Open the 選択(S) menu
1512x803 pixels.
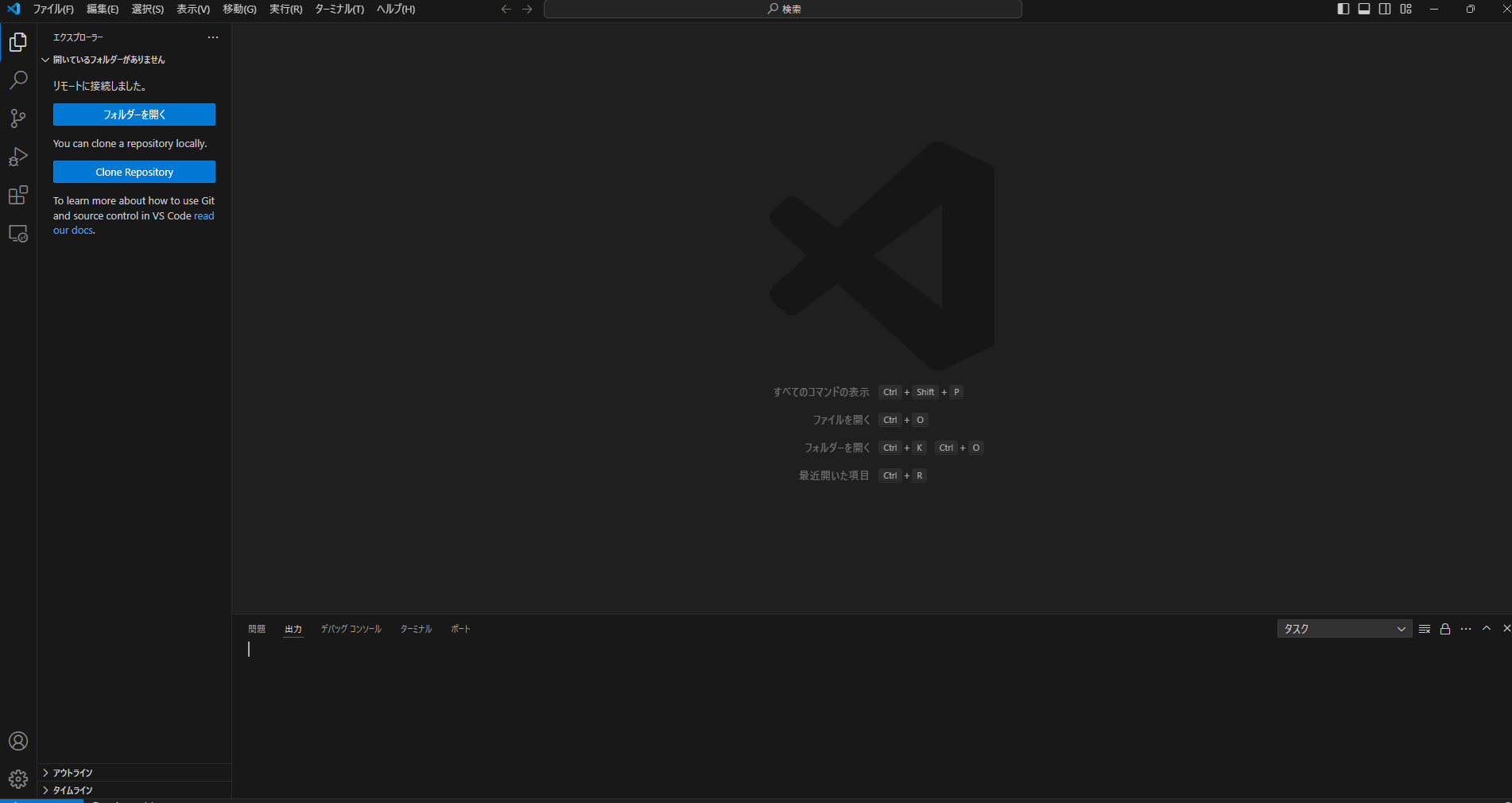(148, 9)
